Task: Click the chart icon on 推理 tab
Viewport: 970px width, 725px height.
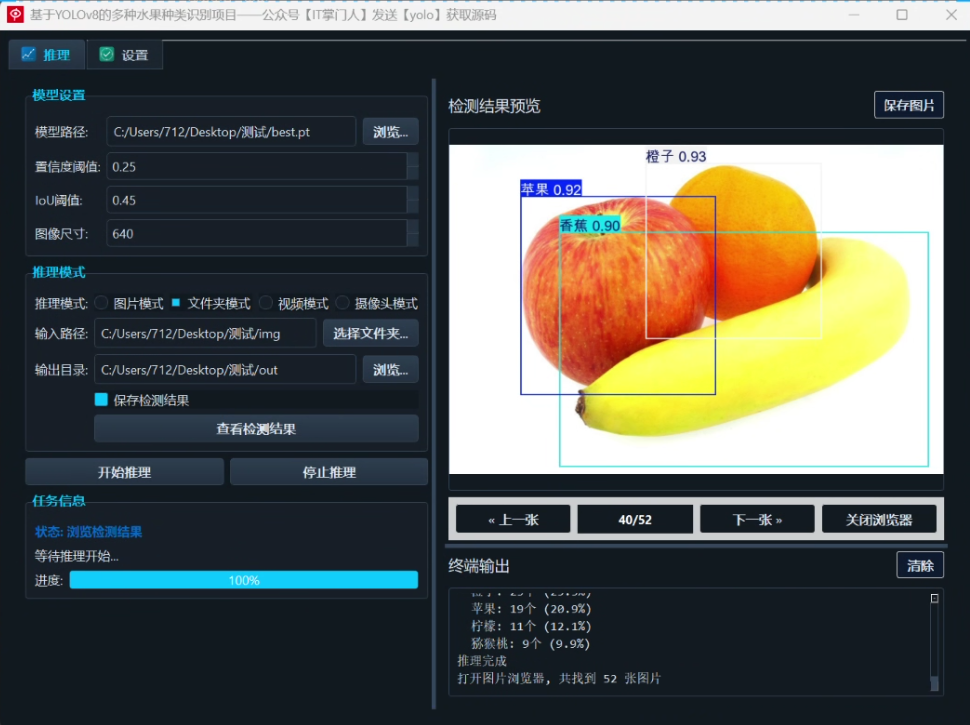Action: coord(28,54)
